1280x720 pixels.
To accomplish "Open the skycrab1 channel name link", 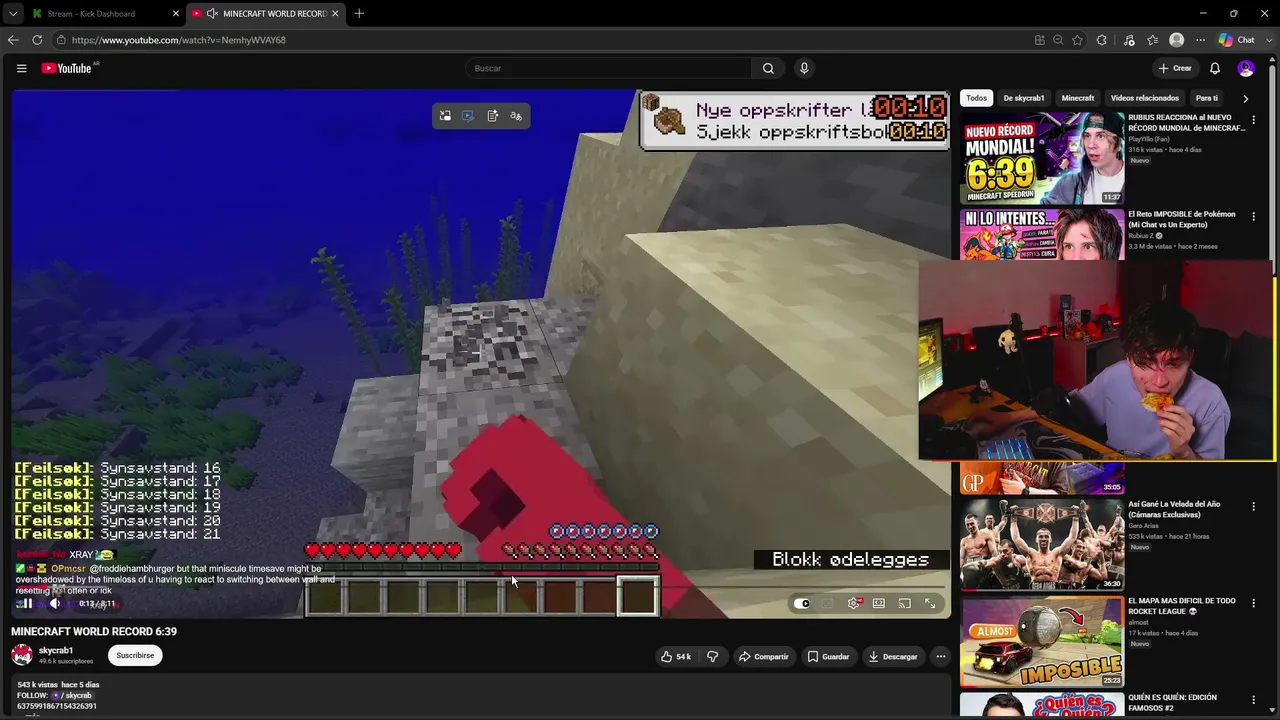I will coord(56,650).
